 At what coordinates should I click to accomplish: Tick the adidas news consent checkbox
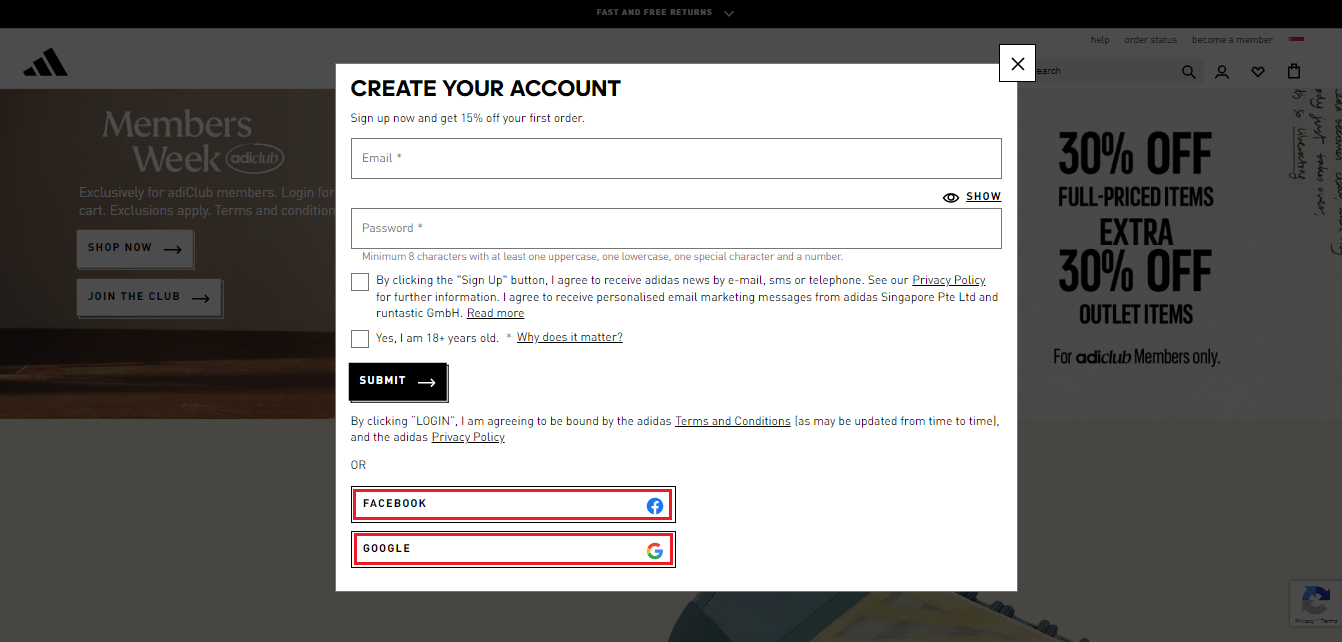pyautogui.click(x=360, y=282)
